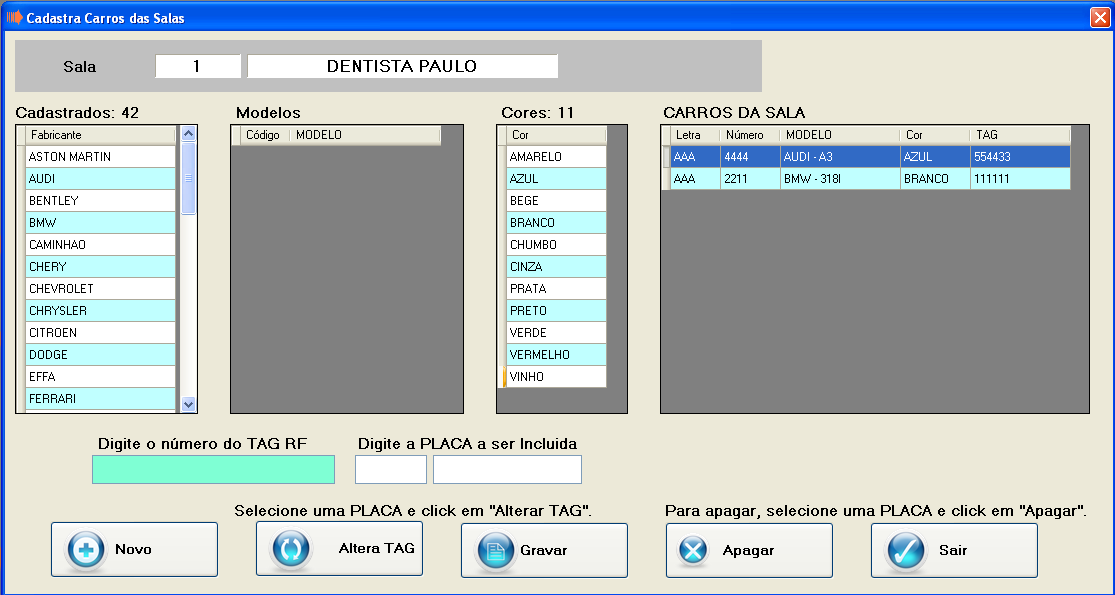The image size is (1115, 595).
Task: Click the AZUL cell in car table
Action: click(x=935, y=156)
